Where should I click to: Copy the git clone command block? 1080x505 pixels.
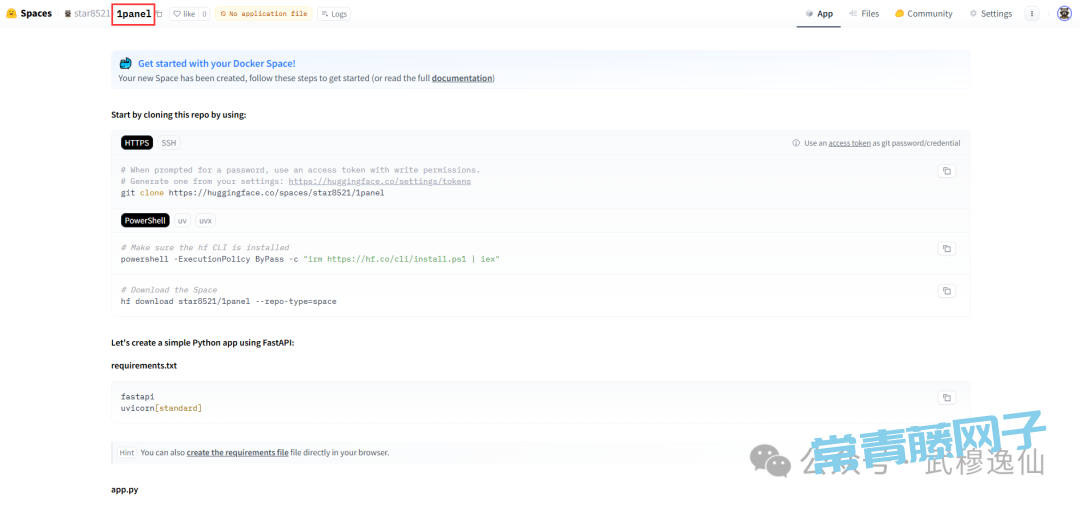(946, 171)
